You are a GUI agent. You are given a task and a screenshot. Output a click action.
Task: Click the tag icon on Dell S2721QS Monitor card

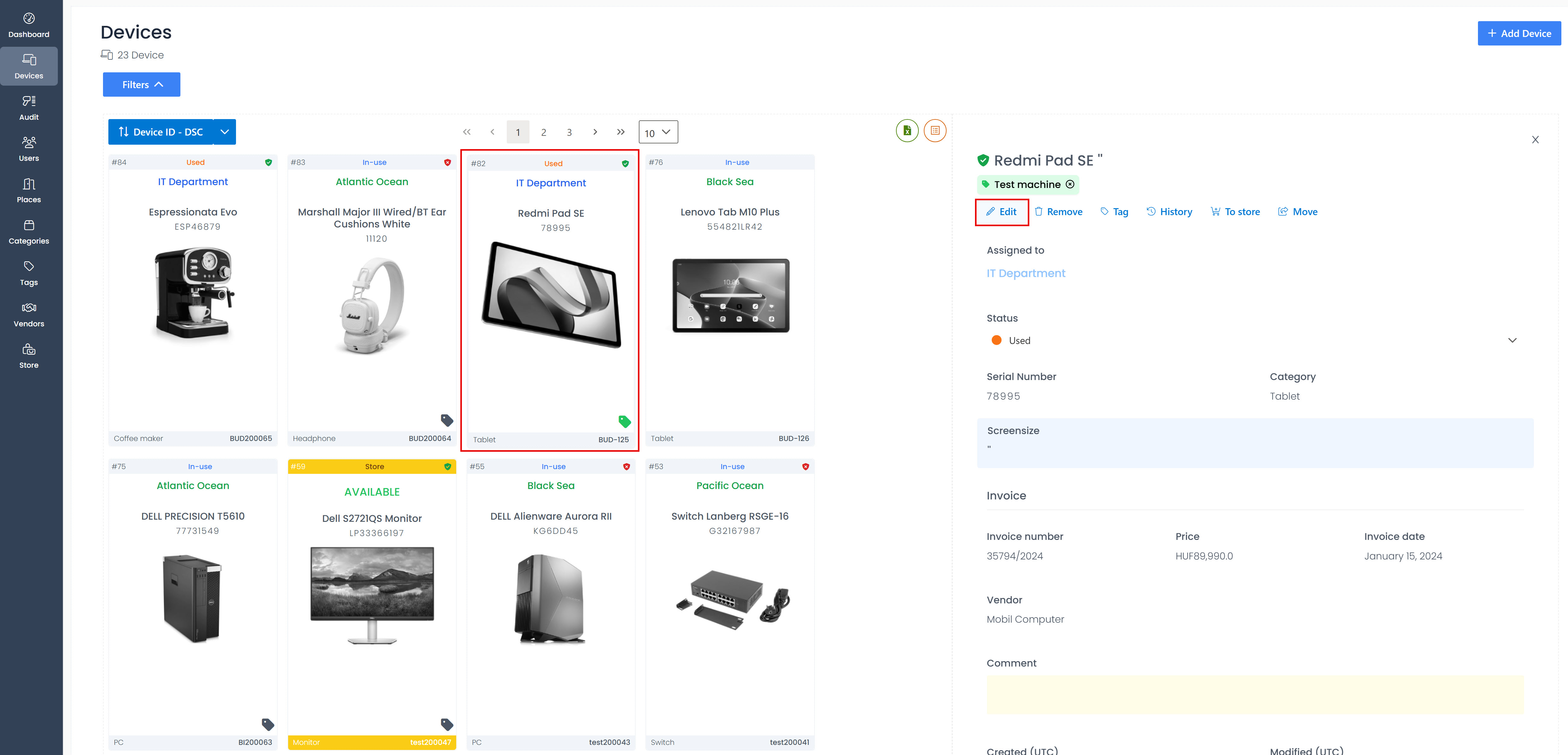[447, 724]
